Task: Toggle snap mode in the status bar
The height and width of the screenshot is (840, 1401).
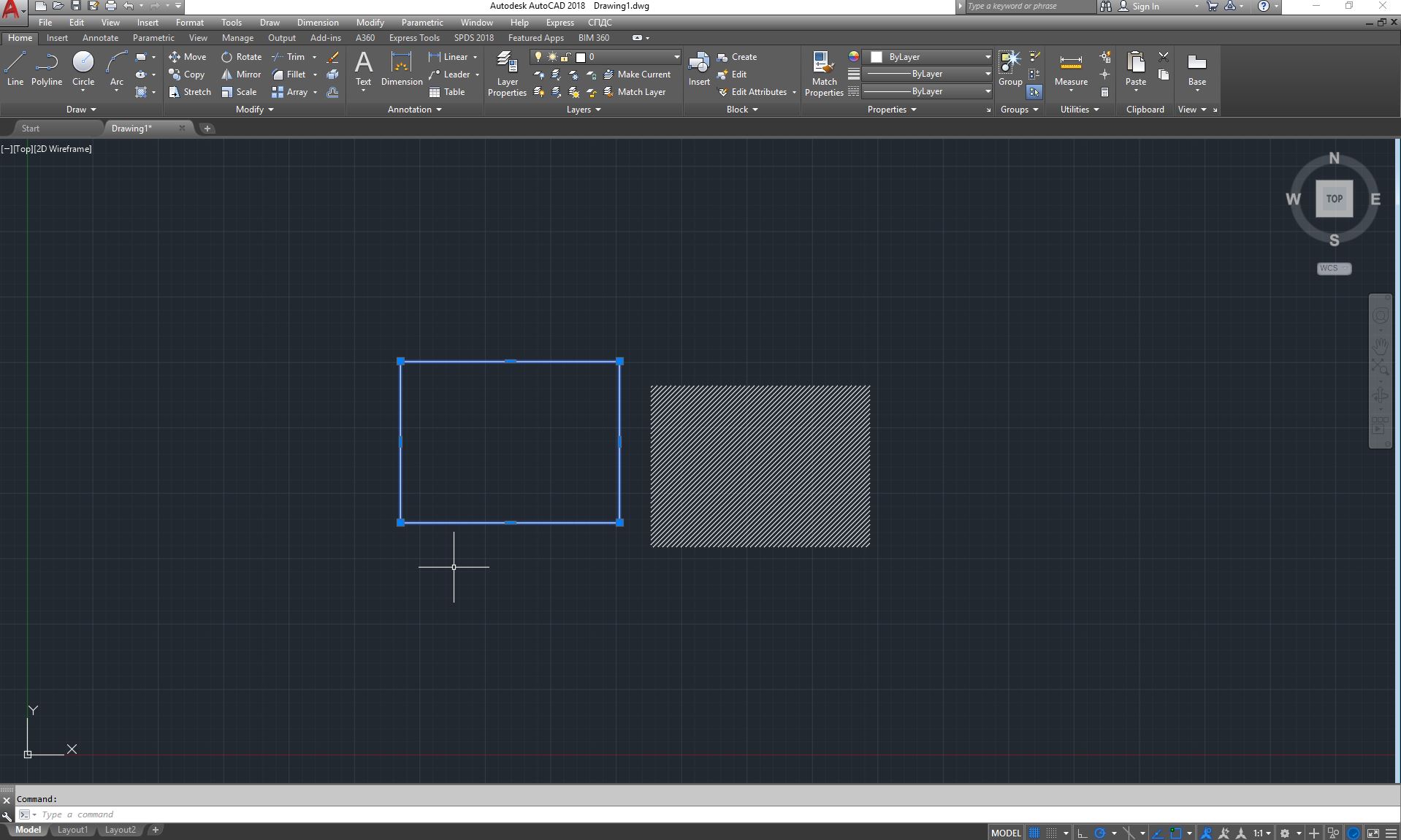Action: [1050, 833]
